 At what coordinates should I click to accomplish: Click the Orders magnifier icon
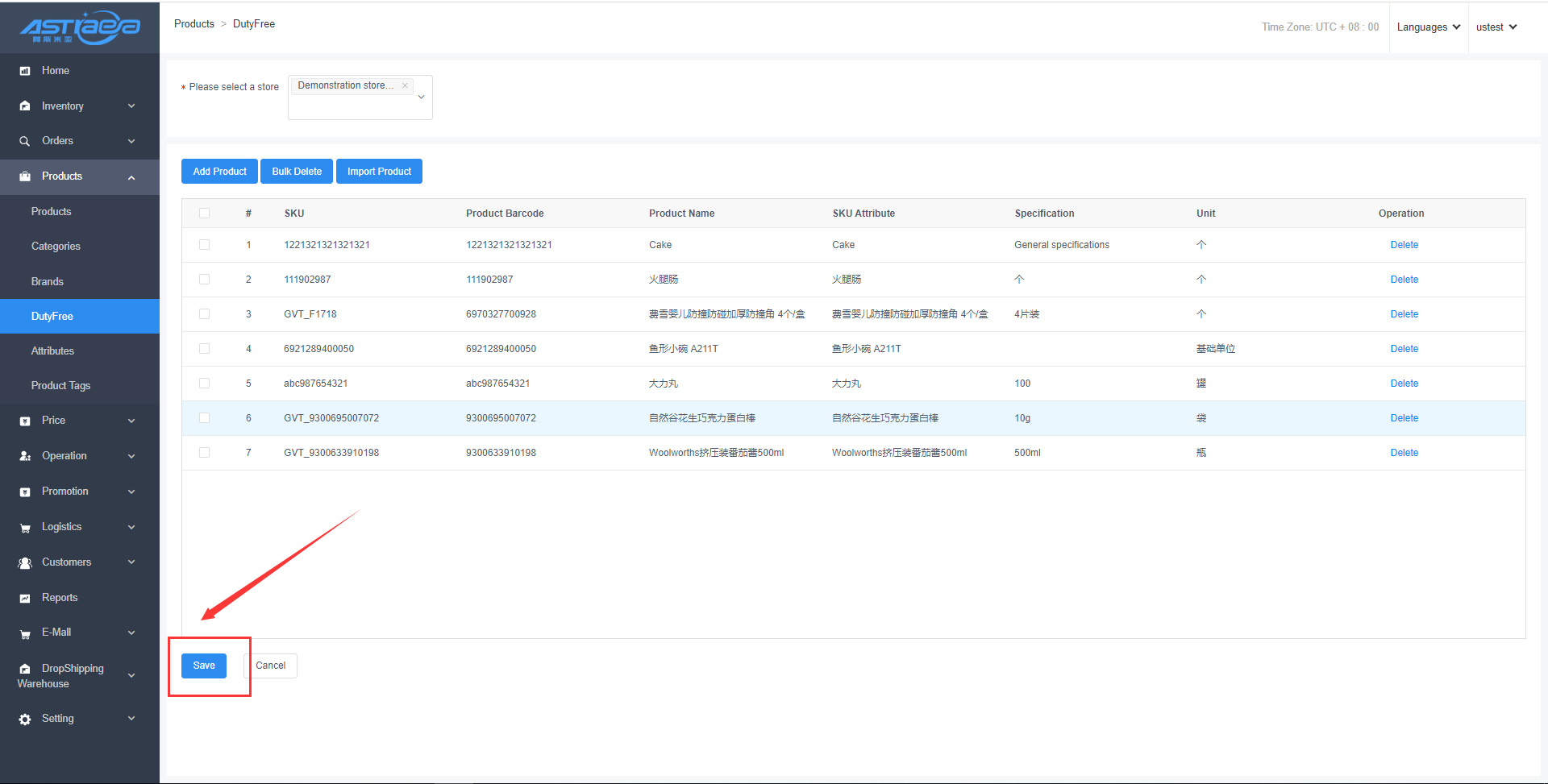click(x=25, y=141)
